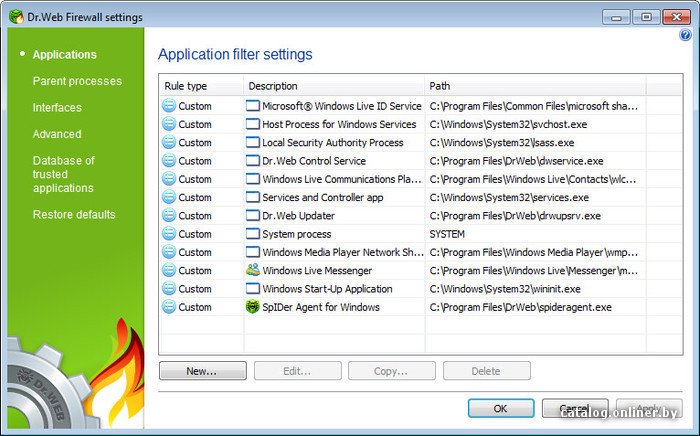700x436 pixels.
Task: Sort list by Path column header
Action: 440,86
